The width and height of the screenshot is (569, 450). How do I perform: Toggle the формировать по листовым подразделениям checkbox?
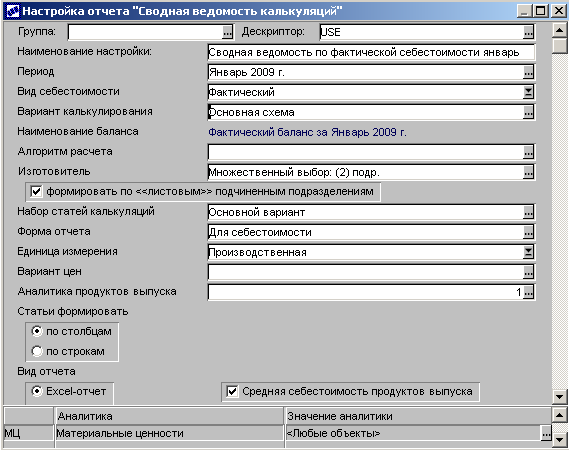pos(36,191)
